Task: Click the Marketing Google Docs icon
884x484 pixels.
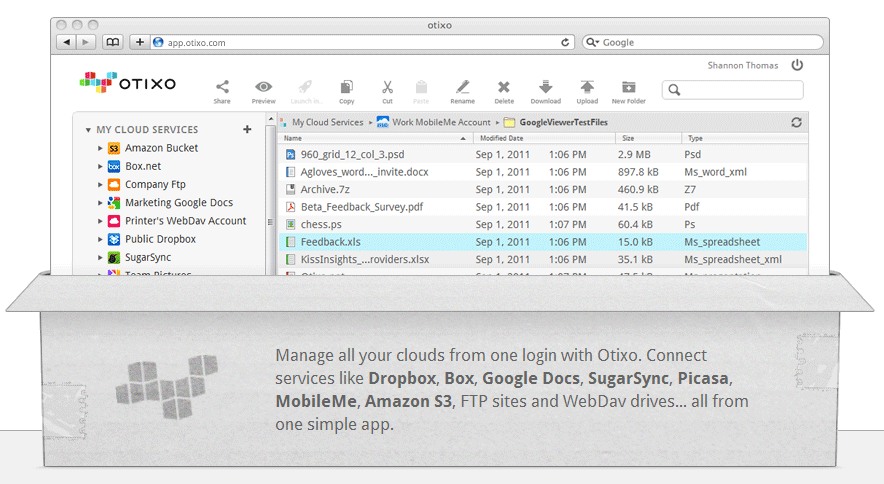Action: (x=114, y=203)
